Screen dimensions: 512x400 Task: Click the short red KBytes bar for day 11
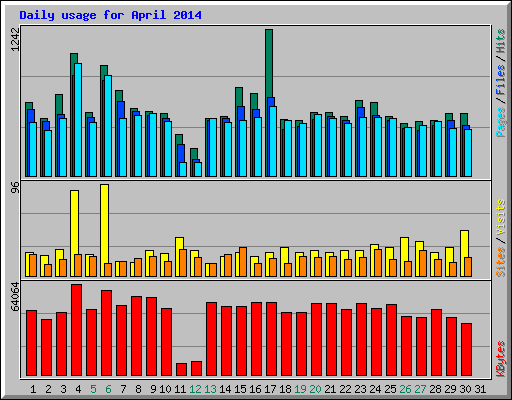pyautogui.click(x=181, y=369)
